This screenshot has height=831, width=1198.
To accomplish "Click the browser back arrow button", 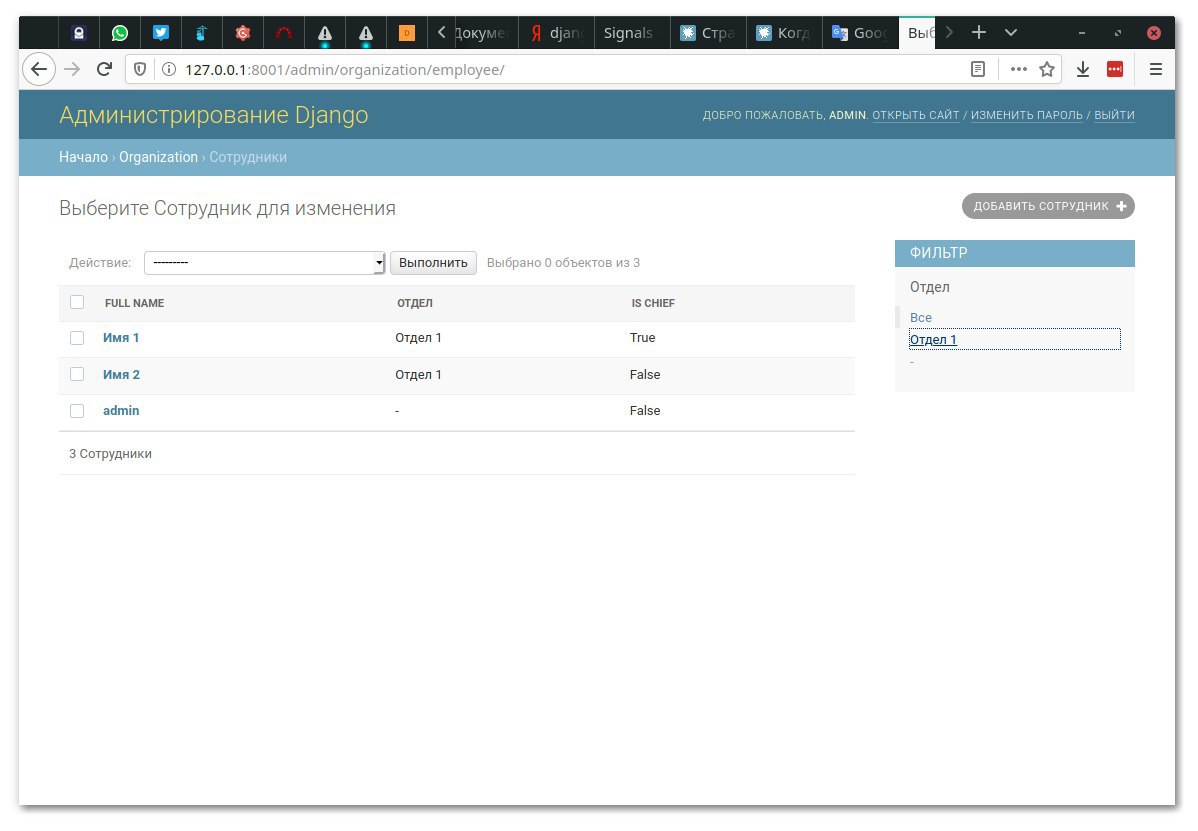I will [38, 69].
